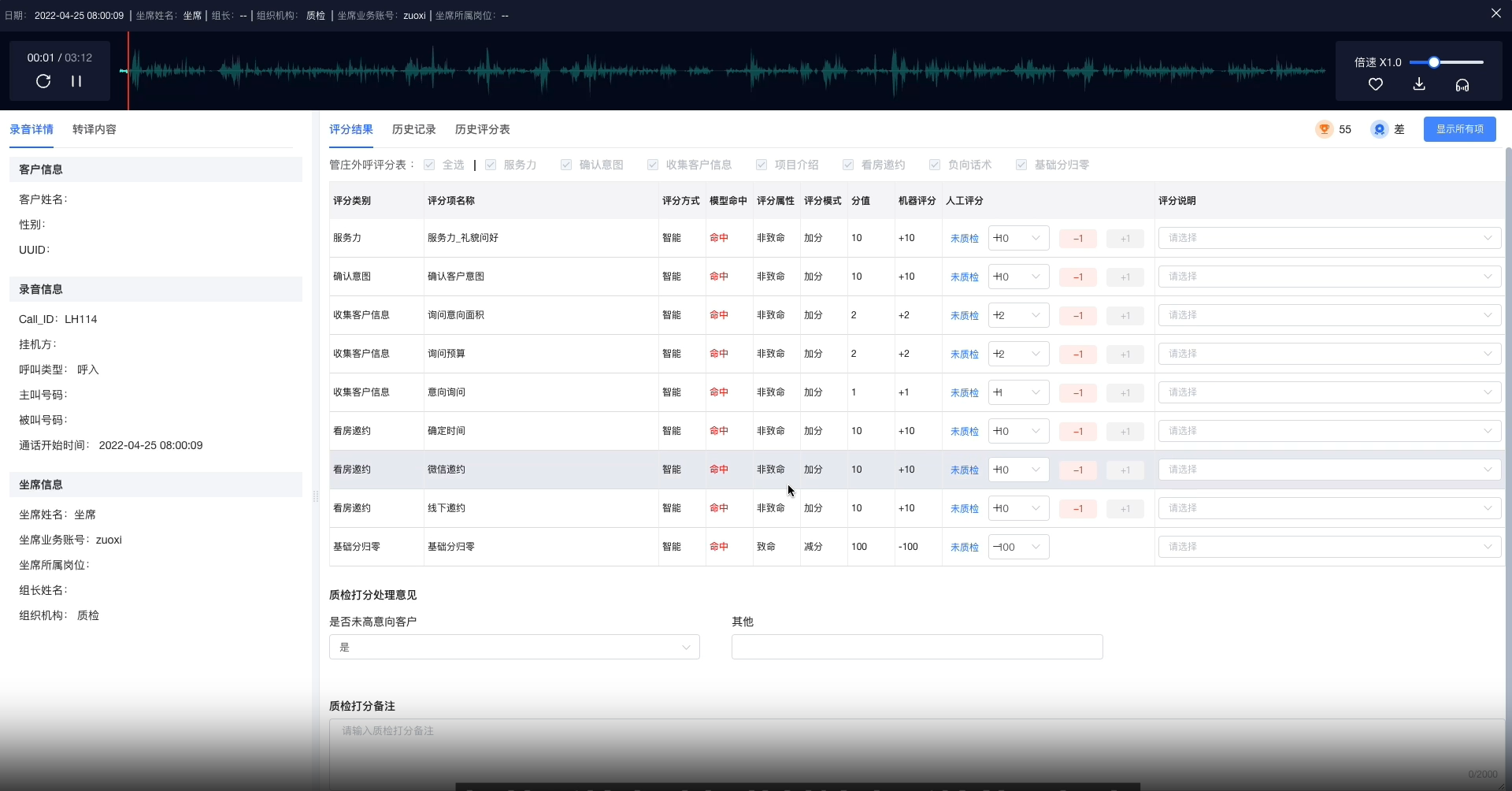Switch to the 评分结果 tab
The height and width of the screenshot is (791, 1512).
[351, 129]
